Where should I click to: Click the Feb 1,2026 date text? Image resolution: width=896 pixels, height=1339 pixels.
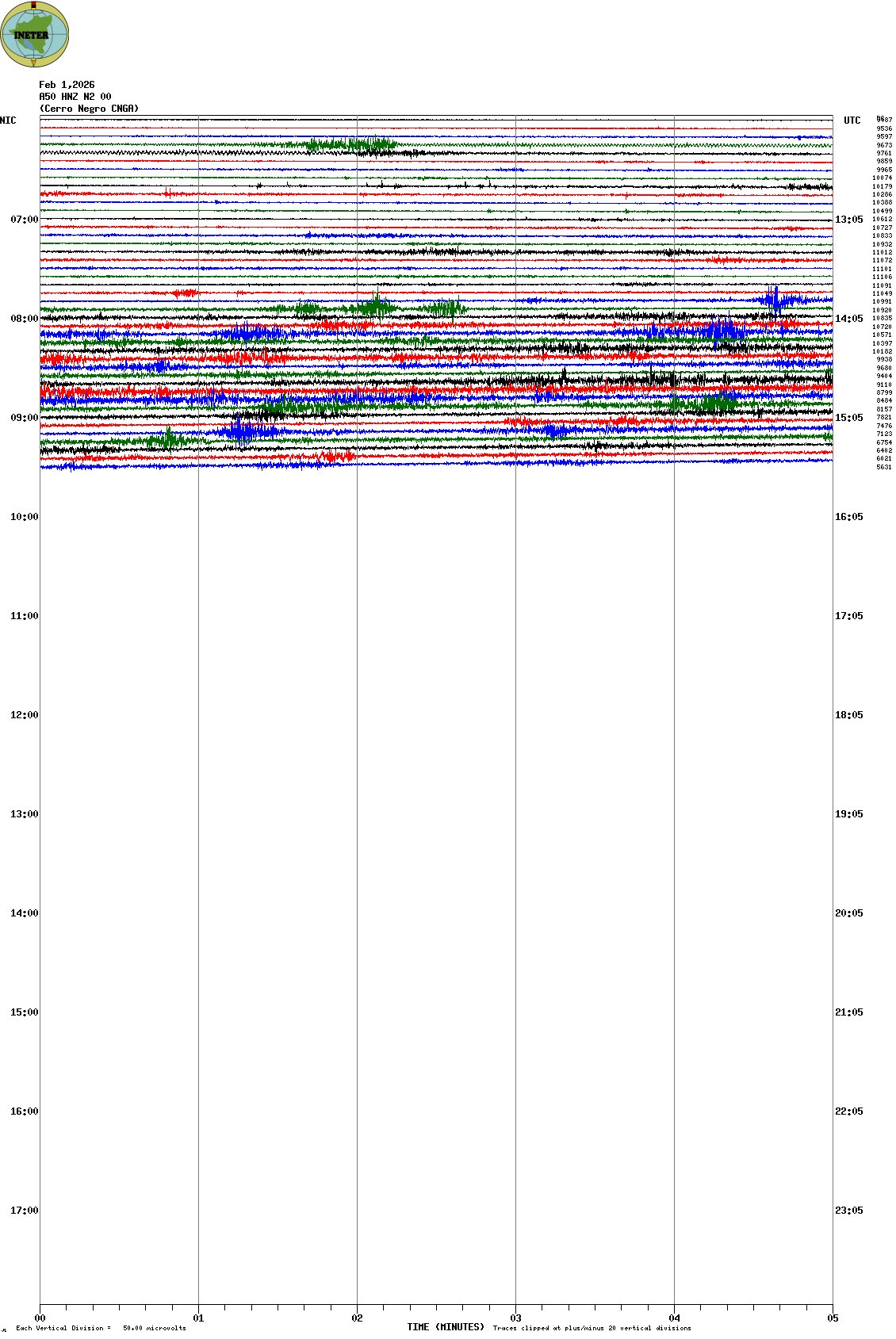point(67,85)
